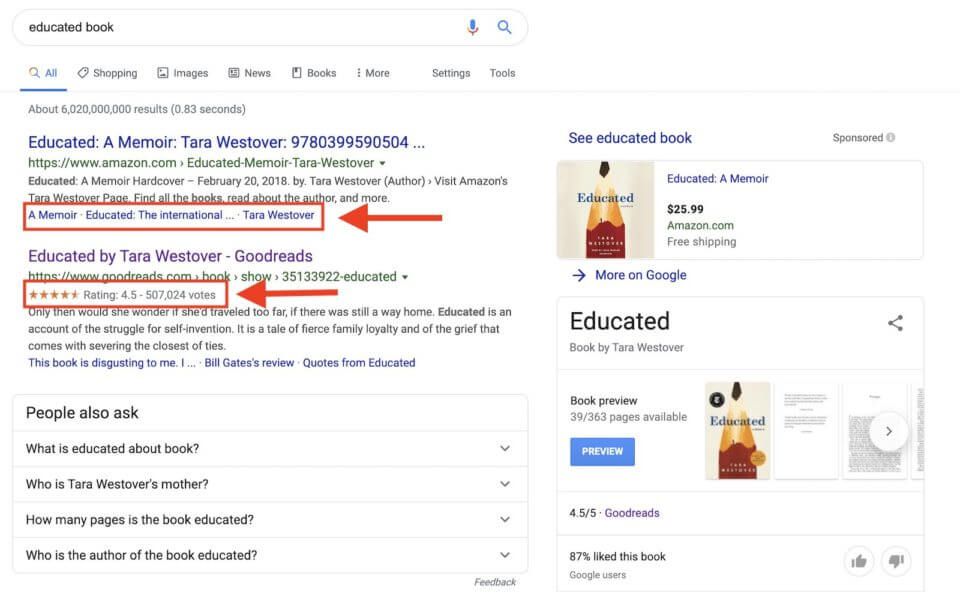Click the thumbs down icon

tap(896, 561)
